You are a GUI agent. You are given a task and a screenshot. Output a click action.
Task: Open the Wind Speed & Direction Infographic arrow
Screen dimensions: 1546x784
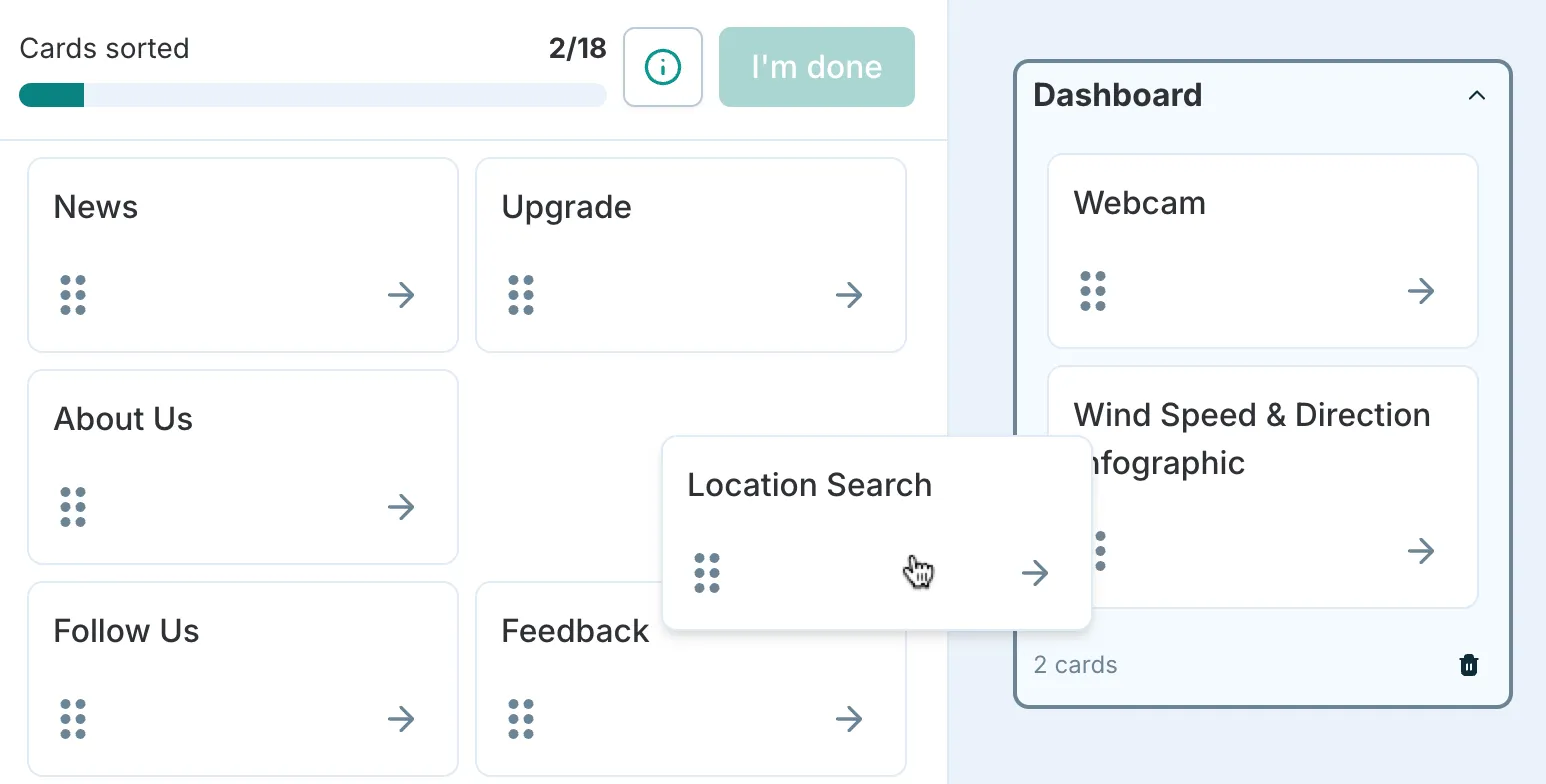click(x=1421, y=551)
